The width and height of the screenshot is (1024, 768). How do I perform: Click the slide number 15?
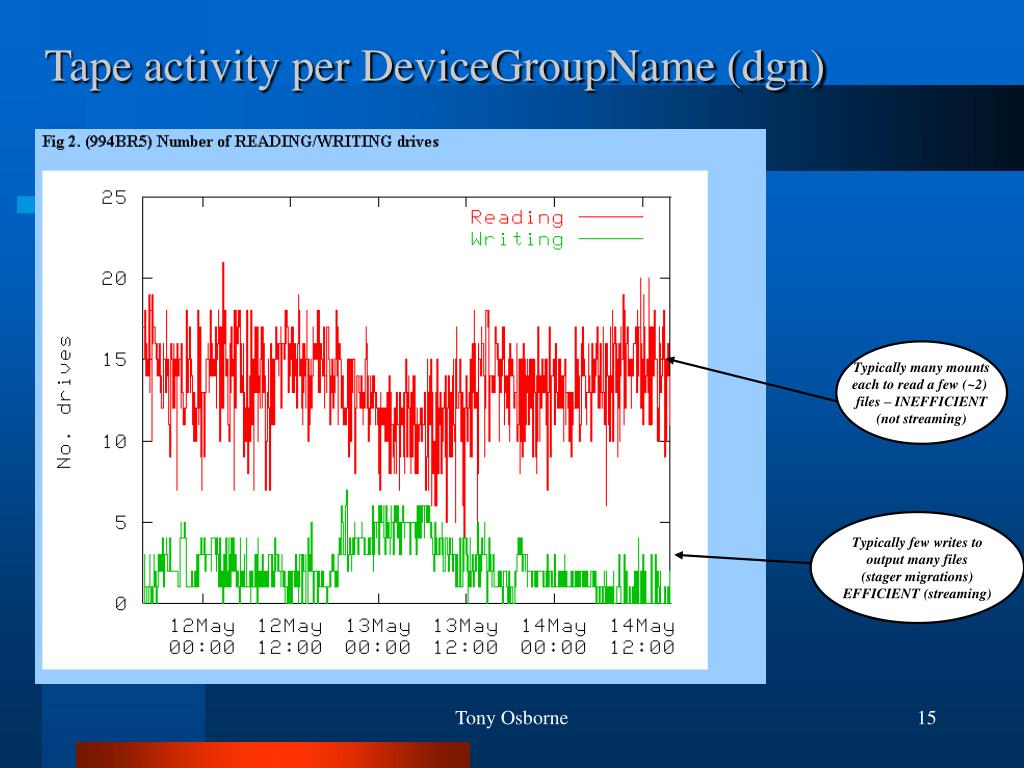click(927, 718)
